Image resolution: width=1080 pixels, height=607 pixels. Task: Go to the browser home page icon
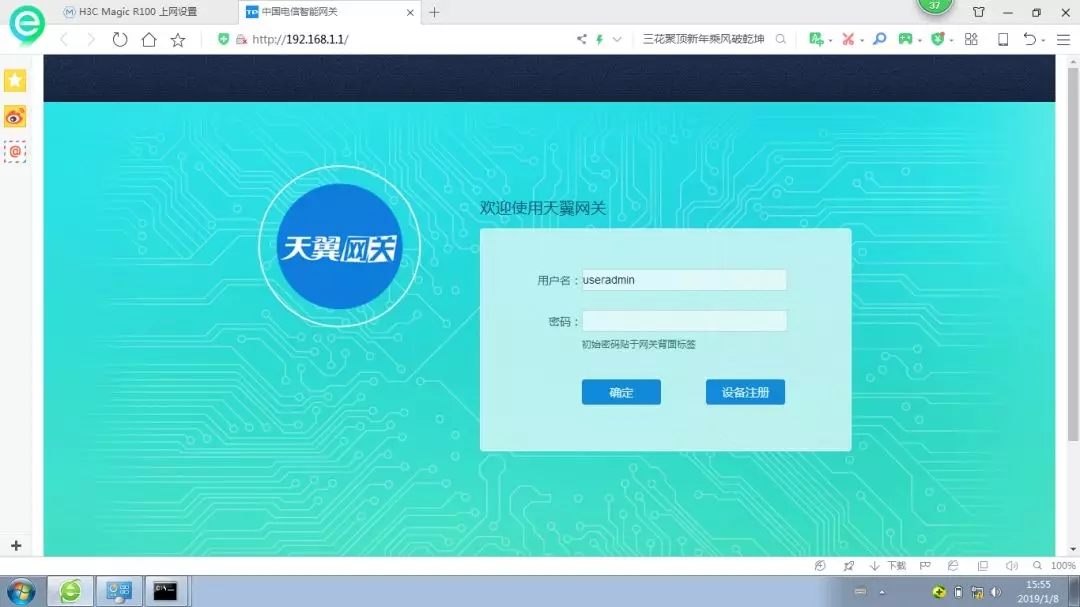click(149, 39)
